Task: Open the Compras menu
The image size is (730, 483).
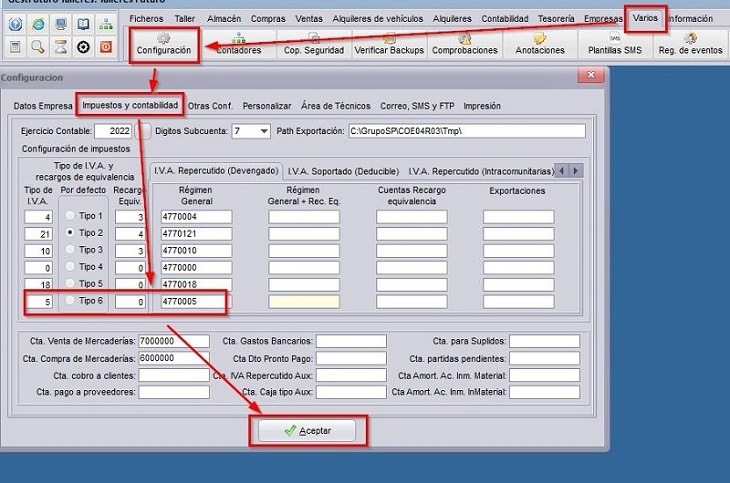Action: point(268,19)
